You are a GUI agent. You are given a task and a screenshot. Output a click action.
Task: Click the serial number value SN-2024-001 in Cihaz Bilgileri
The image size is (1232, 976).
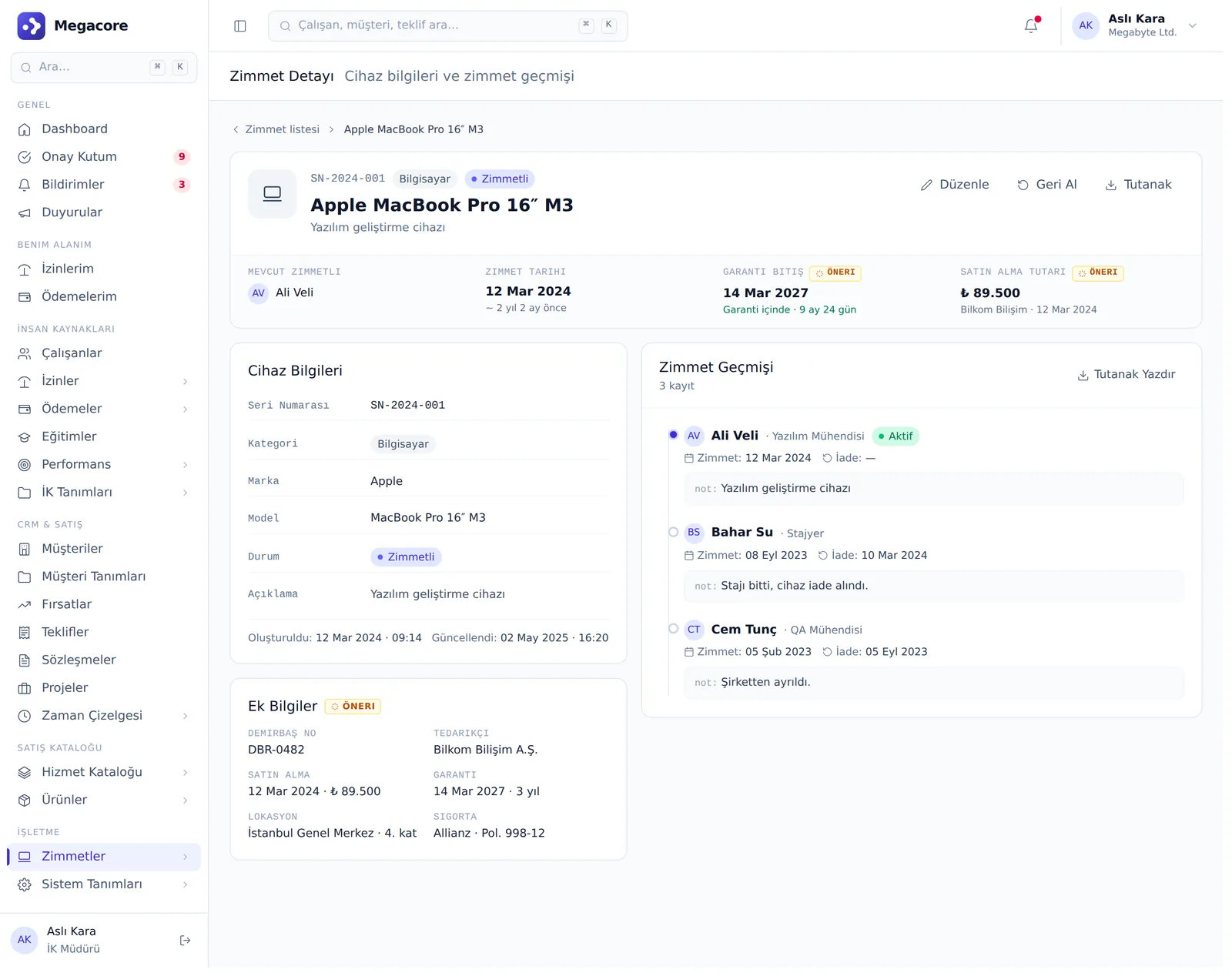click(408, 406)
